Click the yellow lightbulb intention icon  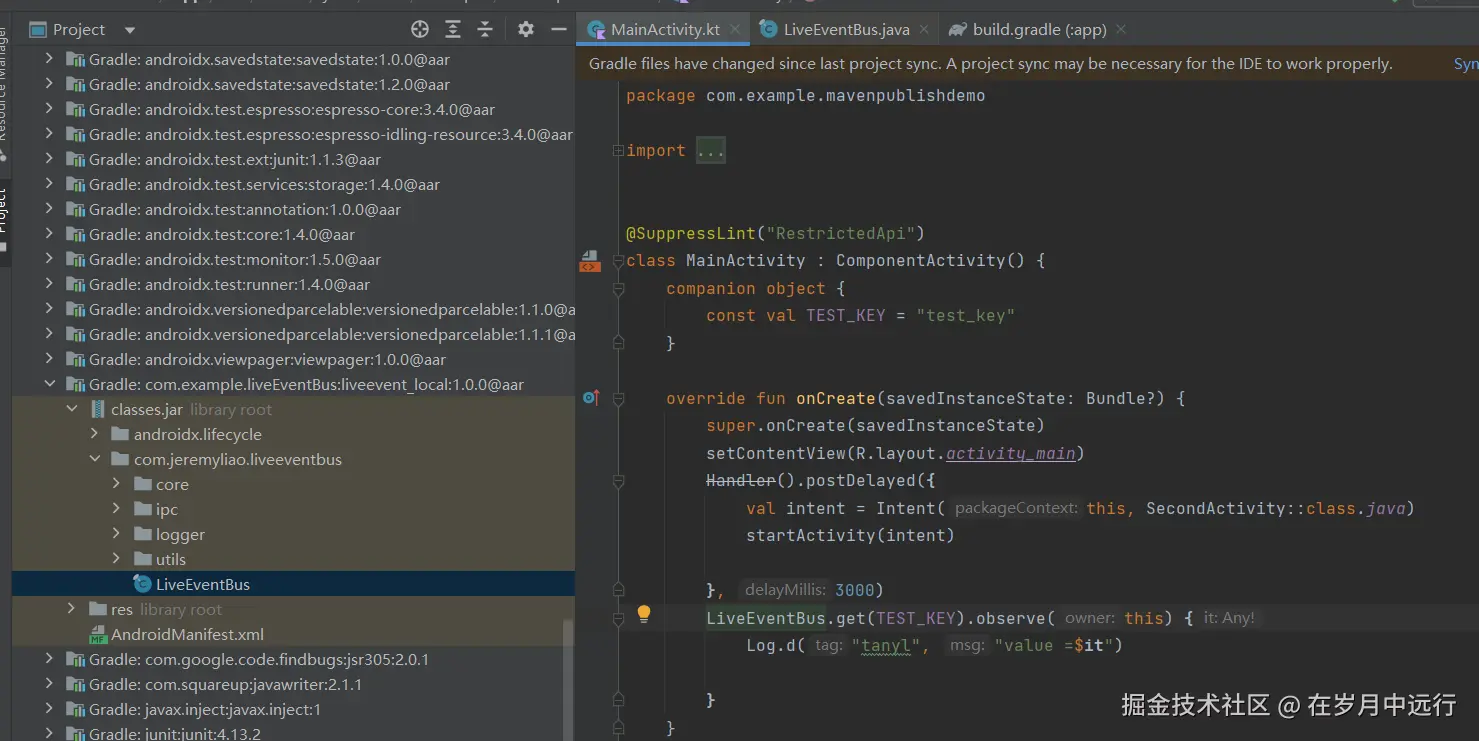click(x=644, y=614)
